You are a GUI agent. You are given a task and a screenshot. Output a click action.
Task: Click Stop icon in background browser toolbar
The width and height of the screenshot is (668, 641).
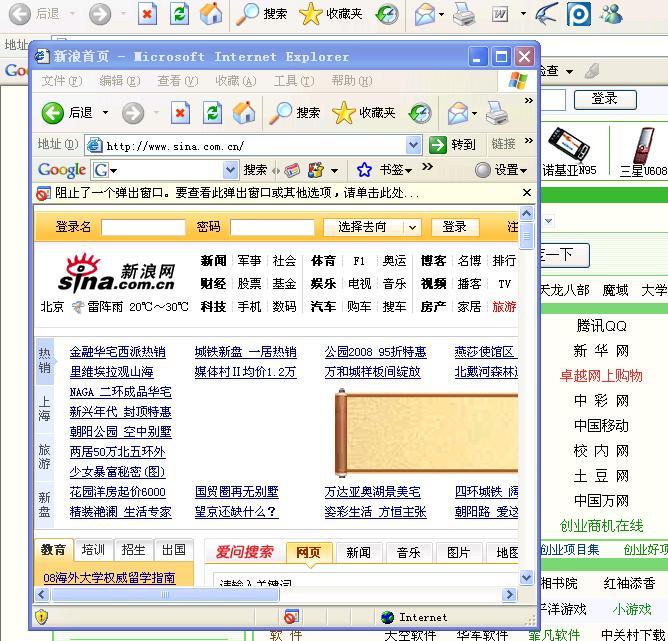pos(147,14)
